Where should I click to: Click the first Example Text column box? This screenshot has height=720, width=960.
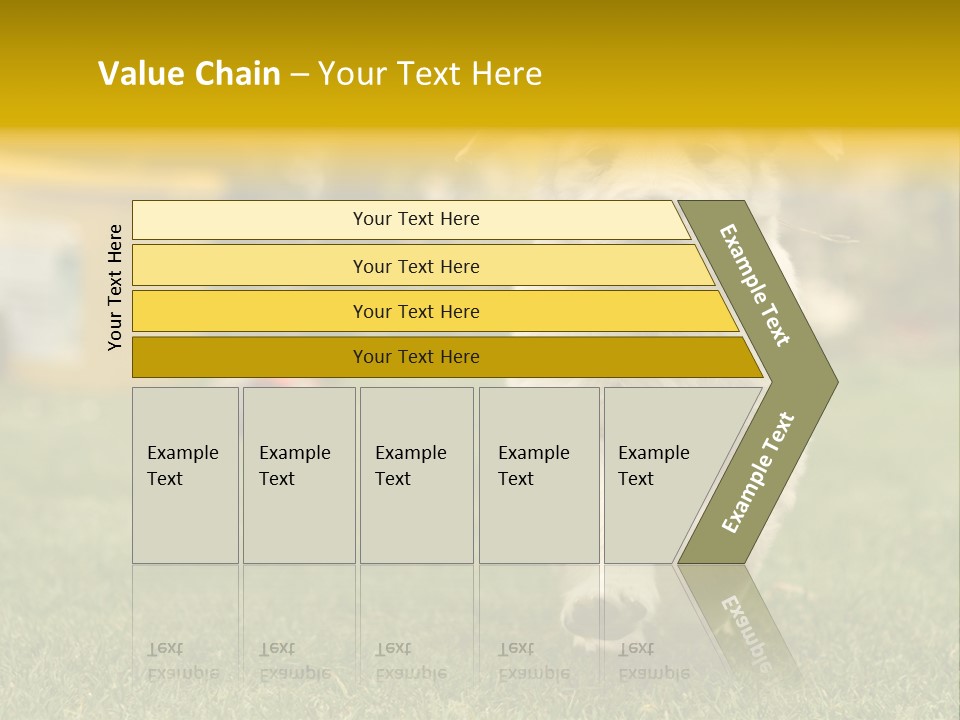tap(186, 475)
